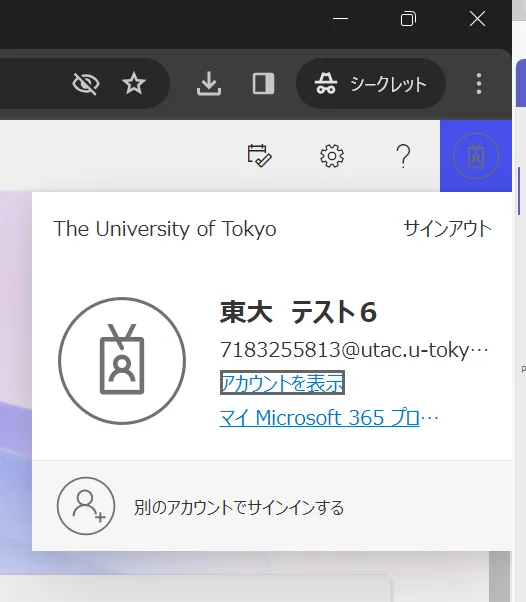
Task: Open the シークレット incognito indicator
Action: tap(371, 83)
